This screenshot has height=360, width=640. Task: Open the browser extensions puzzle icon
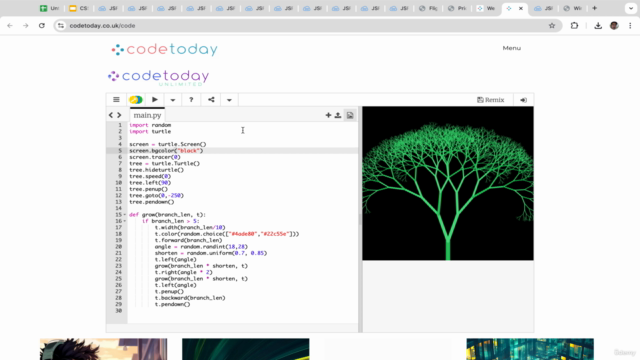coord(574,26)
